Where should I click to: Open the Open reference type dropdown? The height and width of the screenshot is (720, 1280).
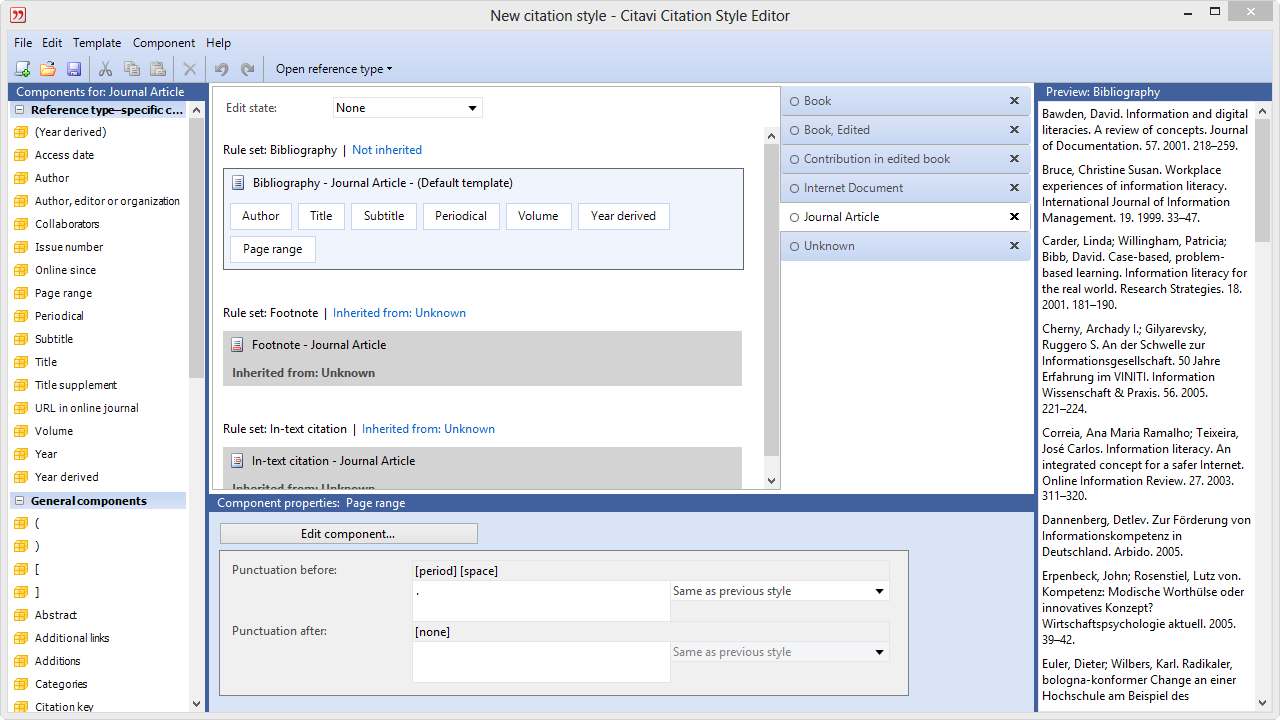334,69
